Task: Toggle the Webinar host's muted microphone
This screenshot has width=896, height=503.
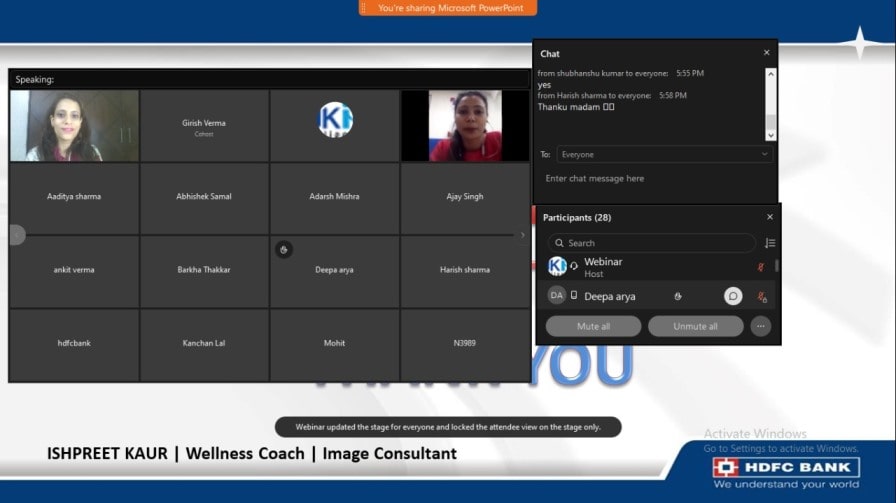Action: click(761, 267)
